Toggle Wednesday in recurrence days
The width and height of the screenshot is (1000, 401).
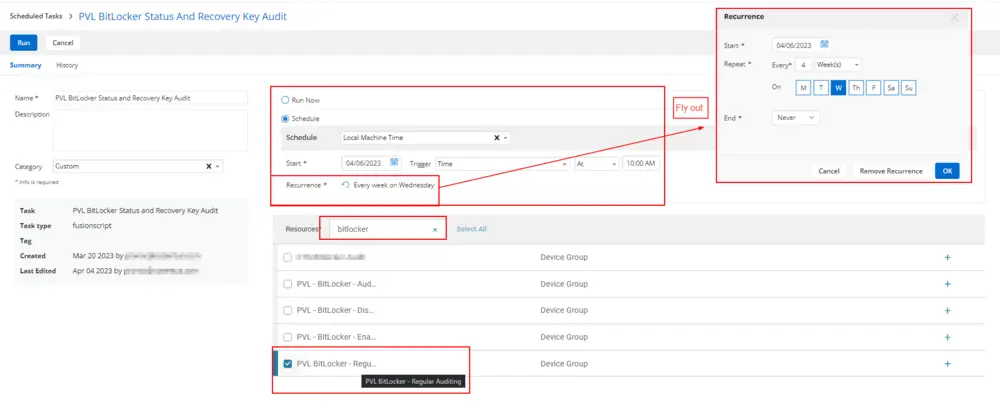pyautogui.click(x=839, y=88)
